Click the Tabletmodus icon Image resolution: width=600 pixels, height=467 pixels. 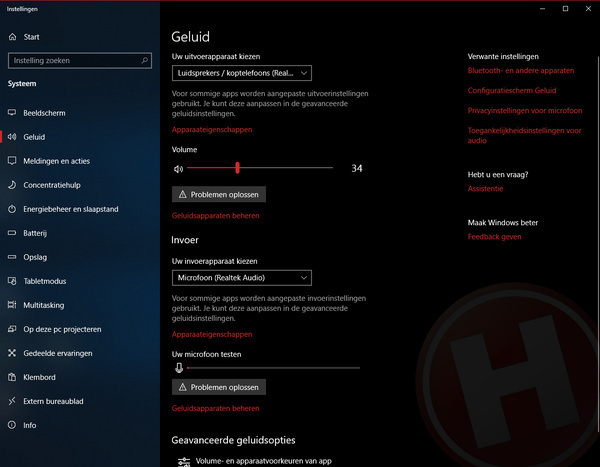click(x=12, y=281)
